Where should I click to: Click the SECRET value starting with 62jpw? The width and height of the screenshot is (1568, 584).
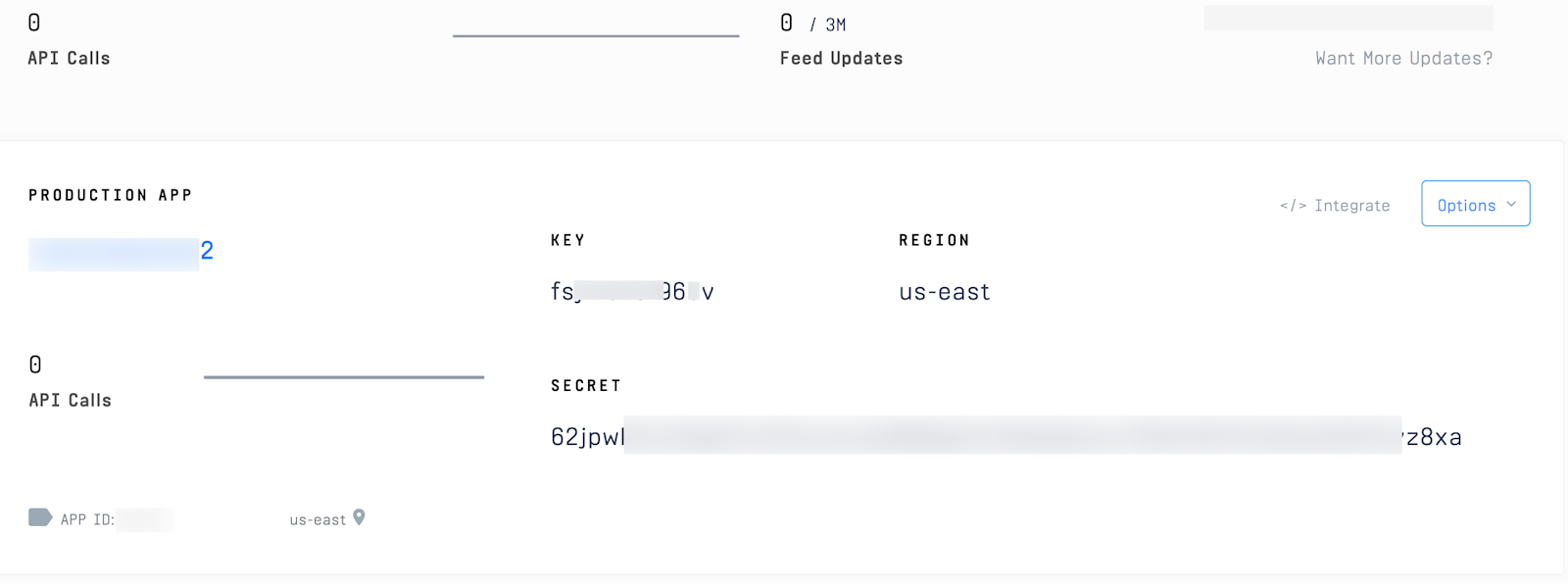(1004, 437)
